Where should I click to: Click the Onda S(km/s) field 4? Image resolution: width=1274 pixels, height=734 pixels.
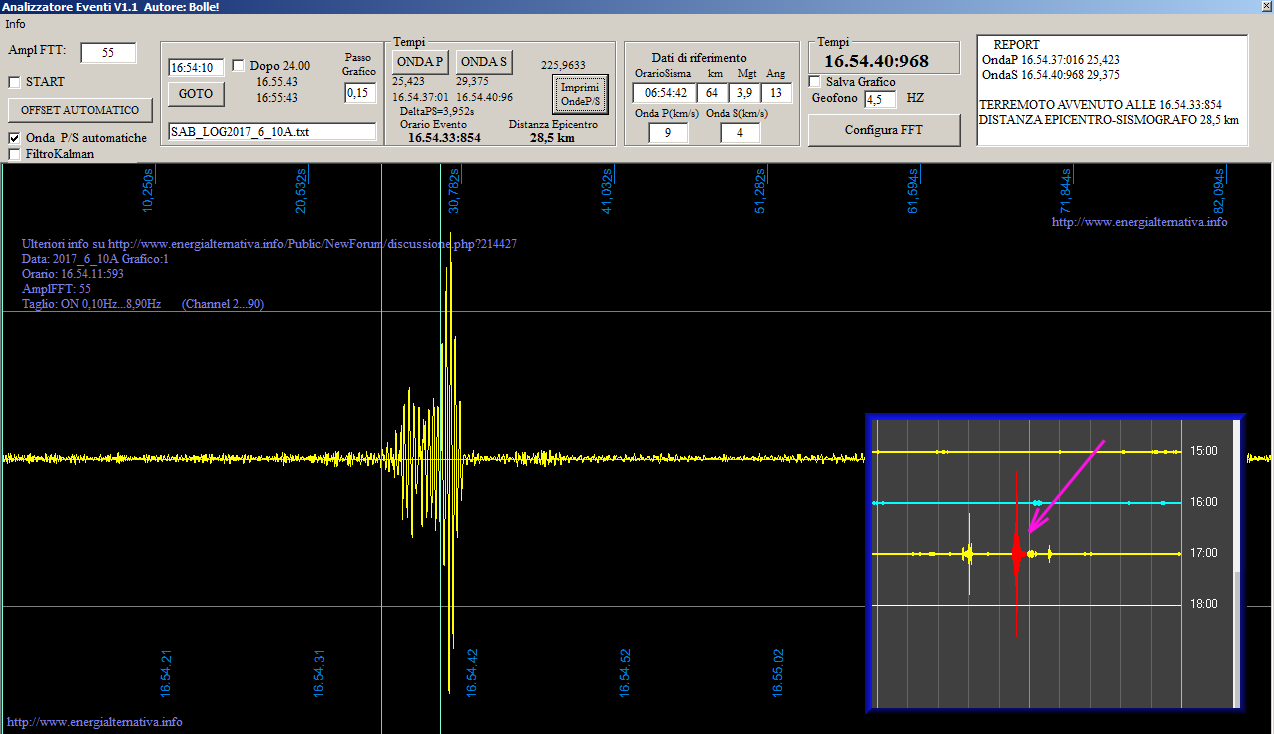[740, 132]
